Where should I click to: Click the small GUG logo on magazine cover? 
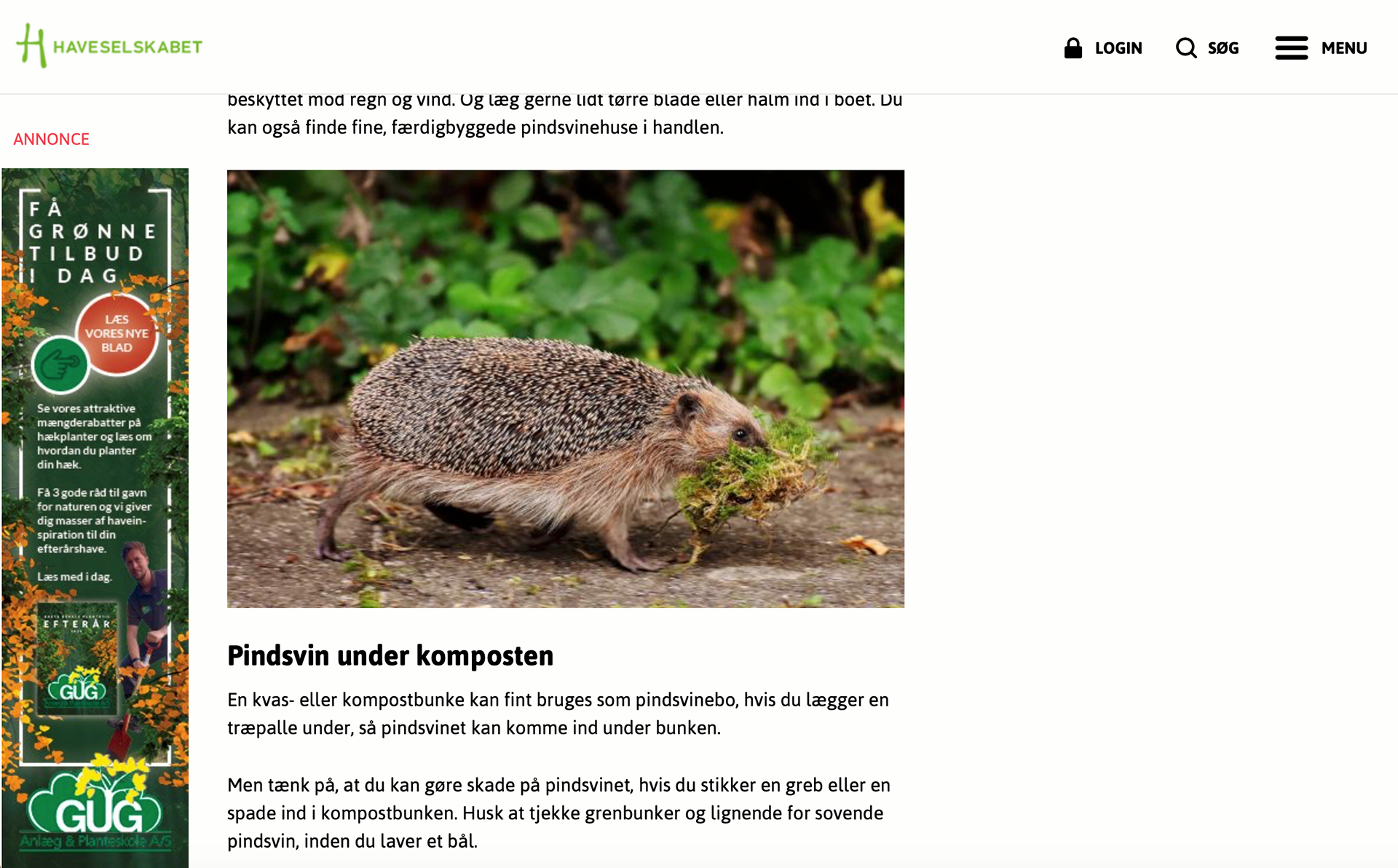(x=77, y=690)
